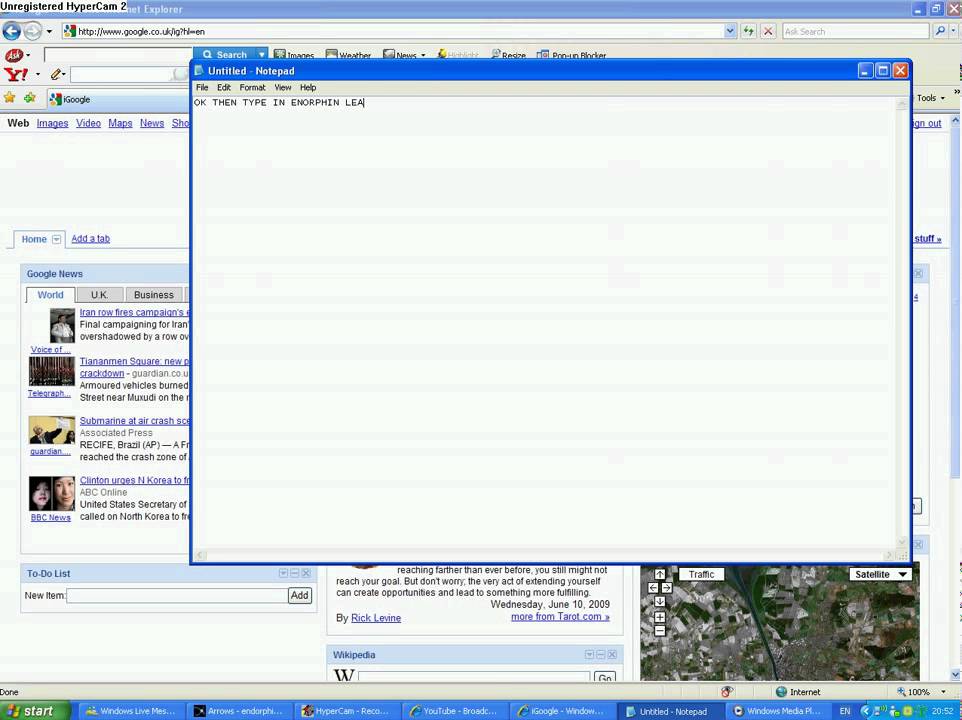The image size is (962, 720).
Task: Click the Add a tab link
Action: pyautogui.click(x=90, y=239)
